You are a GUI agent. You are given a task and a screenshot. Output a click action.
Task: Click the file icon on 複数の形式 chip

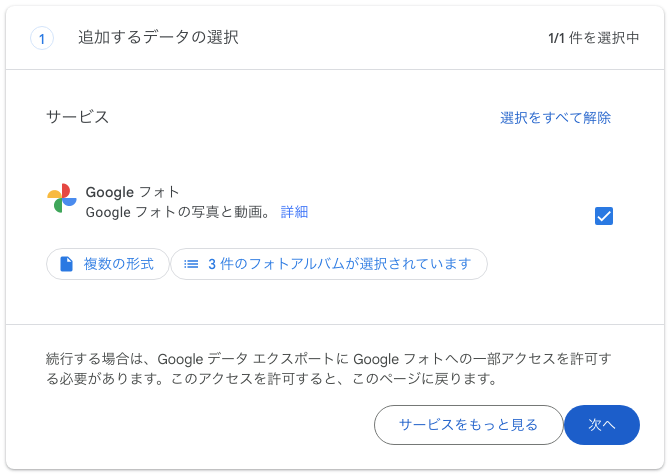click(67, 264)
